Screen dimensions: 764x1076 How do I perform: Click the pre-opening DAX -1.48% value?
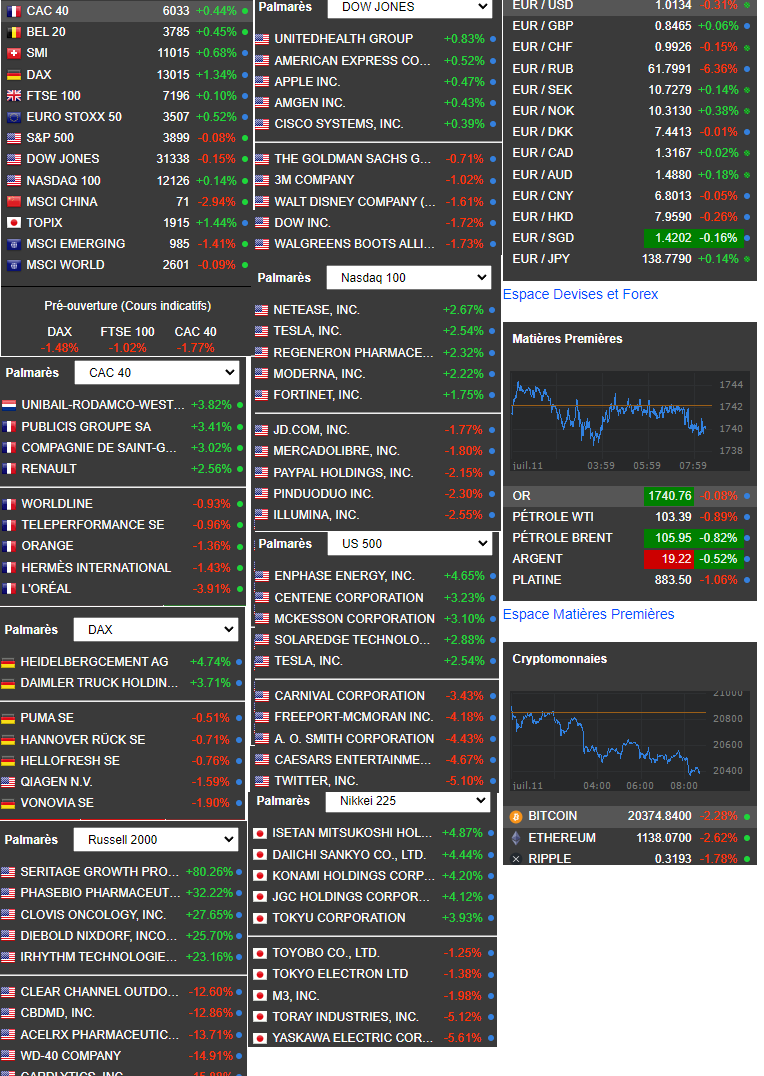coord(60,348)
